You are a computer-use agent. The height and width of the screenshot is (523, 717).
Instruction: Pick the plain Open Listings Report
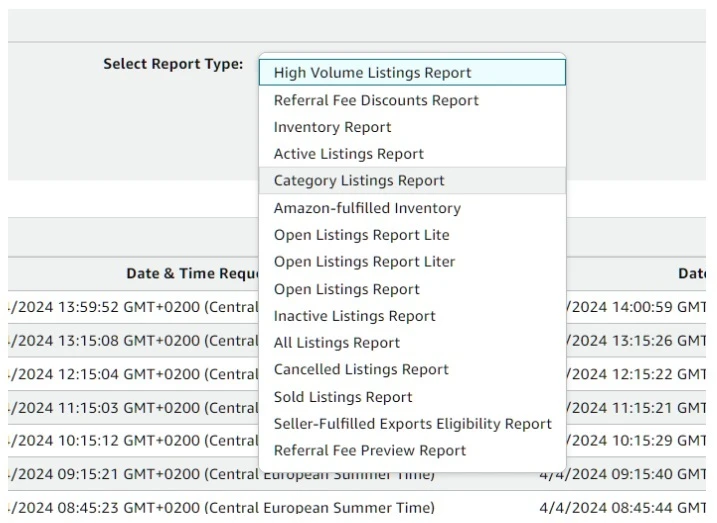point(412,289)
